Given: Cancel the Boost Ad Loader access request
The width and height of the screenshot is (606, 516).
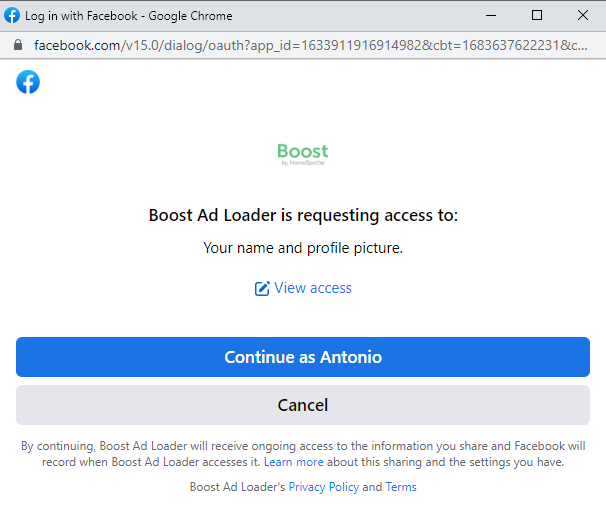Looking at the screenshot, I should coord(302,405).
